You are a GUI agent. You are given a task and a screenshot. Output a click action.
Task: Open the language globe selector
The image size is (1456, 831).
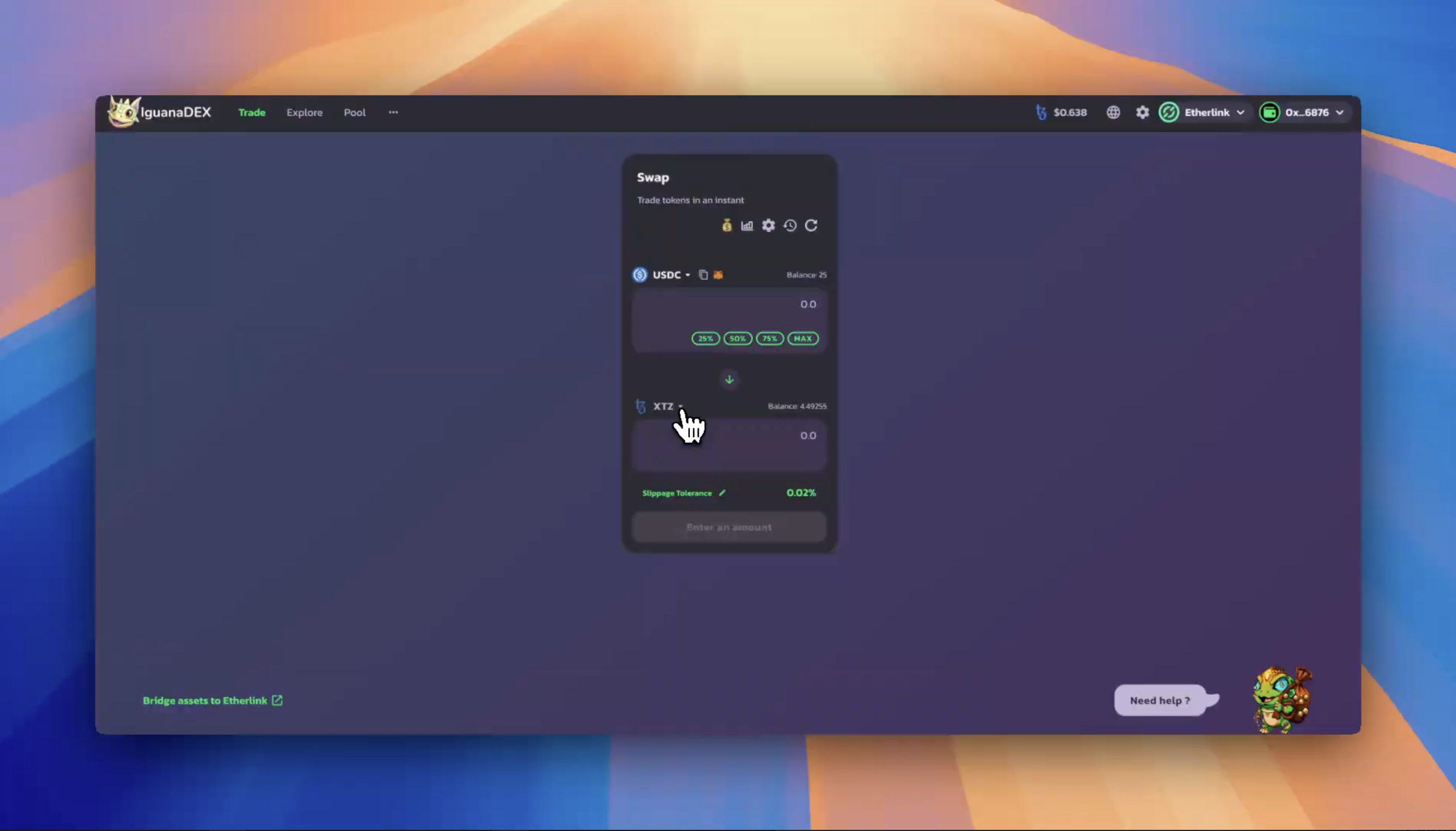[1113, 112]
